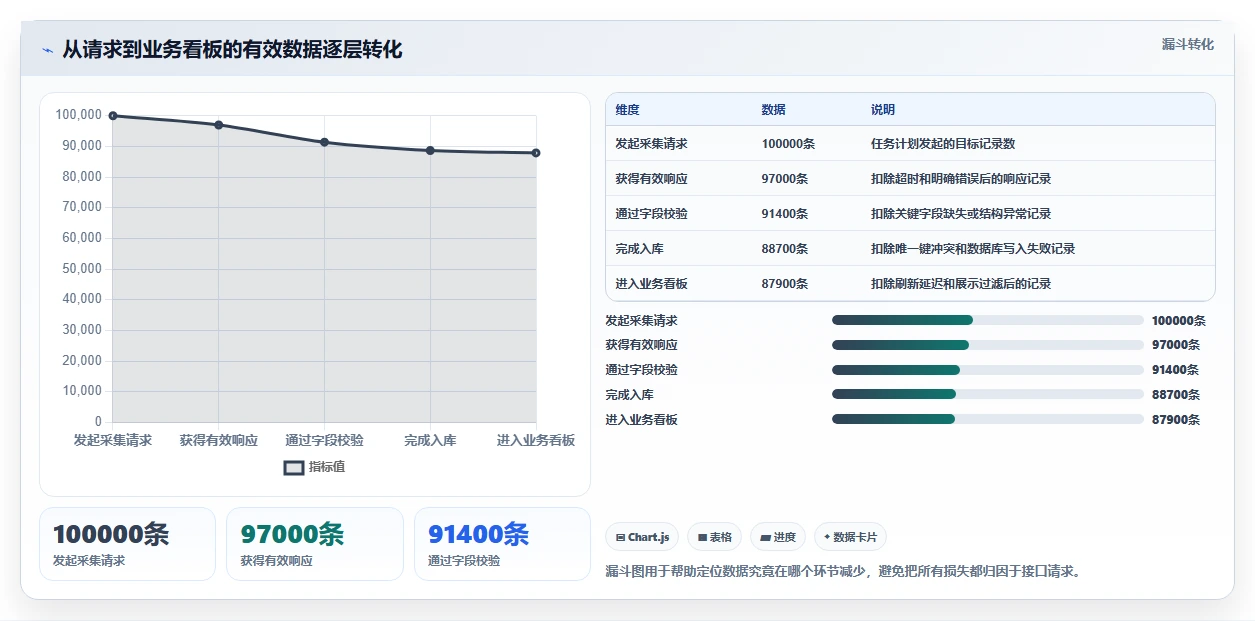Click the chart point above 完成入库

430,150
